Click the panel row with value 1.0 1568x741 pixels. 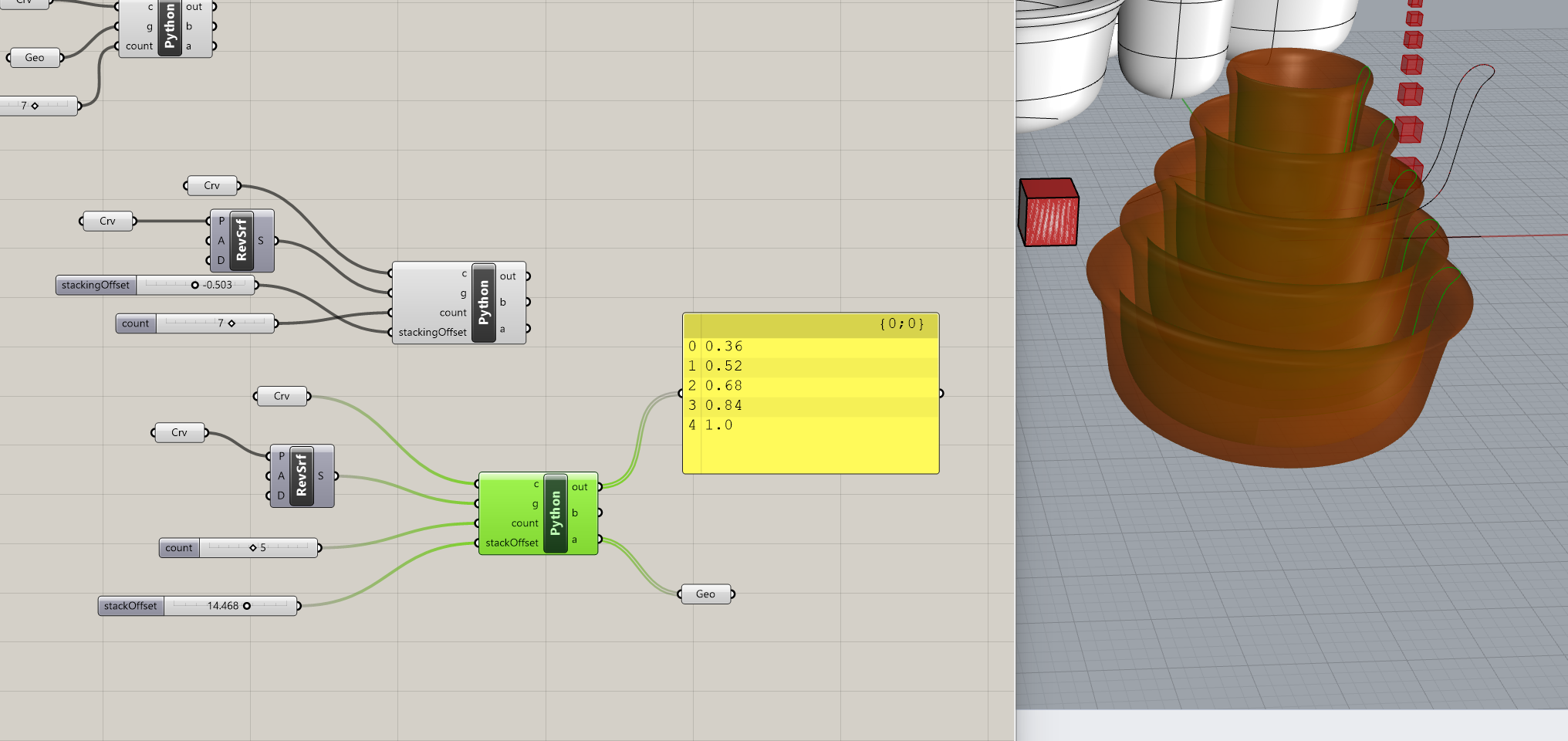(811, 425)
